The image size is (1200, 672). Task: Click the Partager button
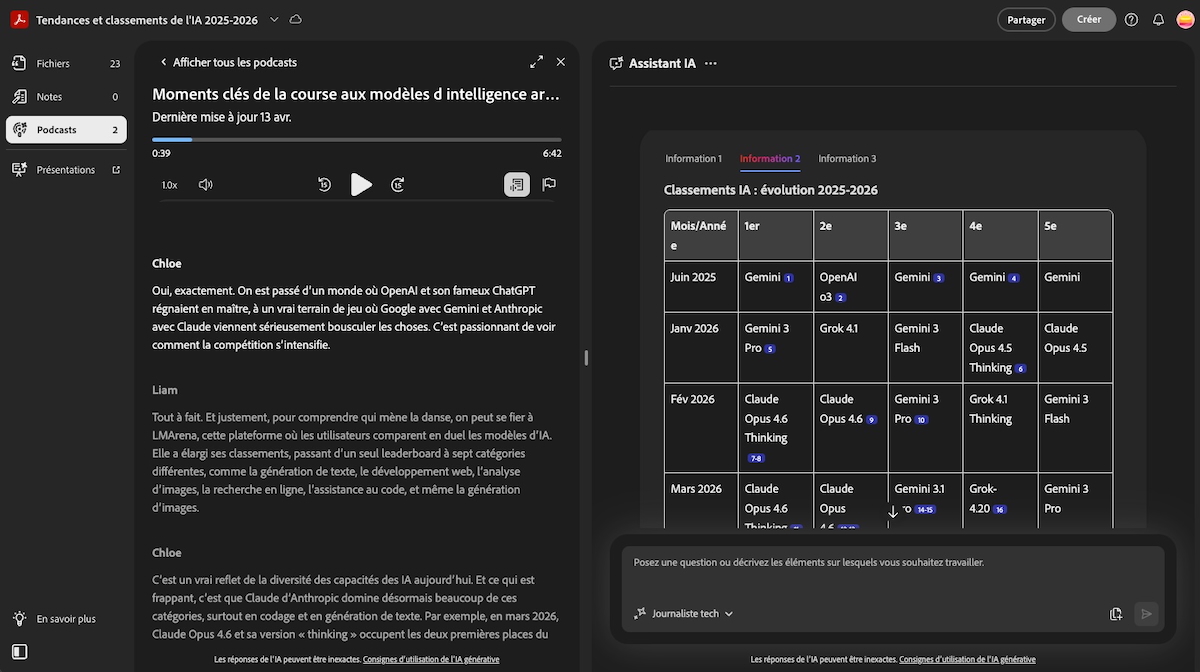(x=1026, y=20)
